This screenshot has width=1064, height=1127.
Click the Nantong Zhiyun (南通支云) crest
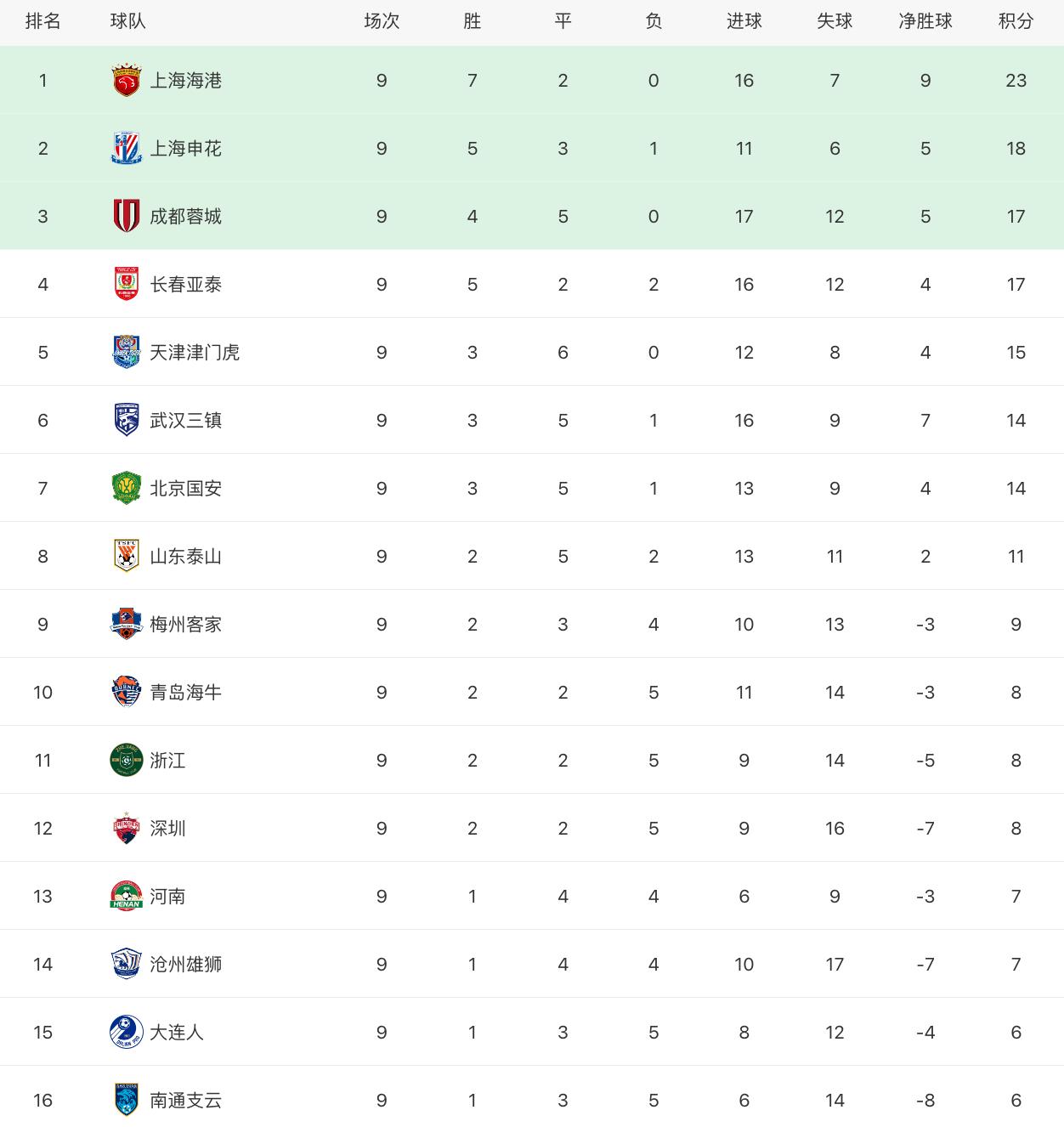[127, 1100]
